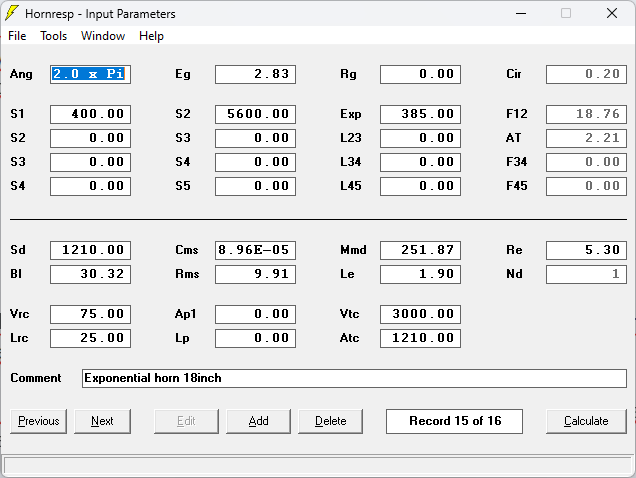Click the Ang label
636x478 pixels.
(21, 74)
